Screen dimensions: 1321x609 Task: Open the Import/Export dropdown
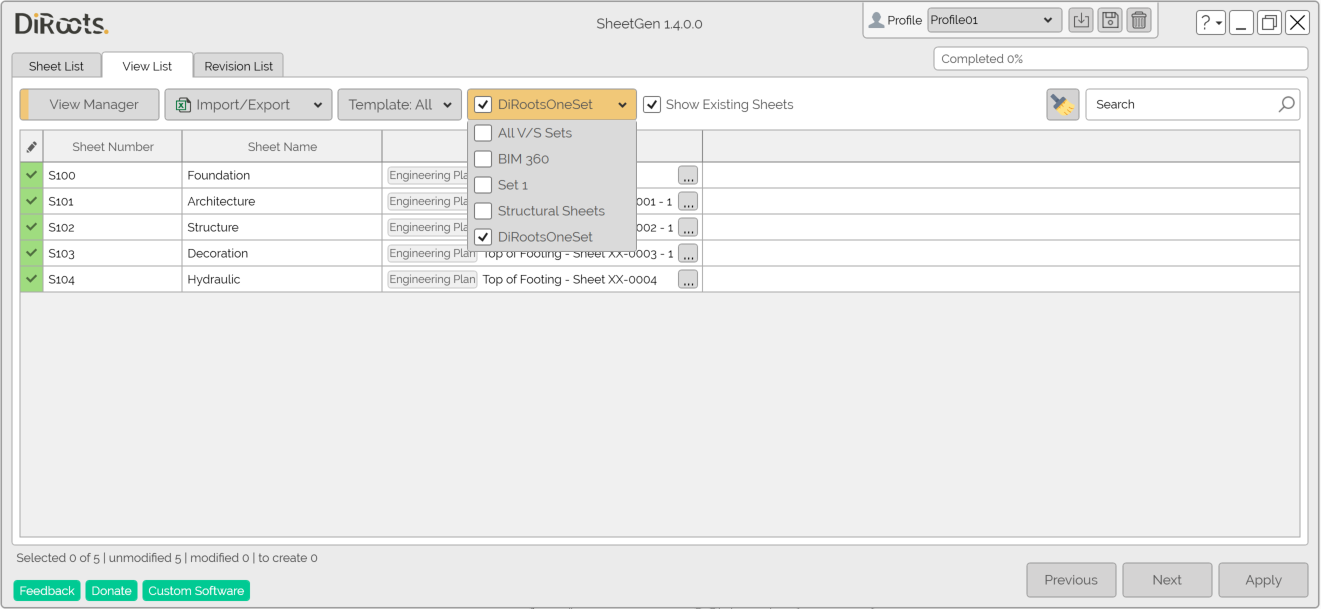pyautogui.click(x=248, y=105)
